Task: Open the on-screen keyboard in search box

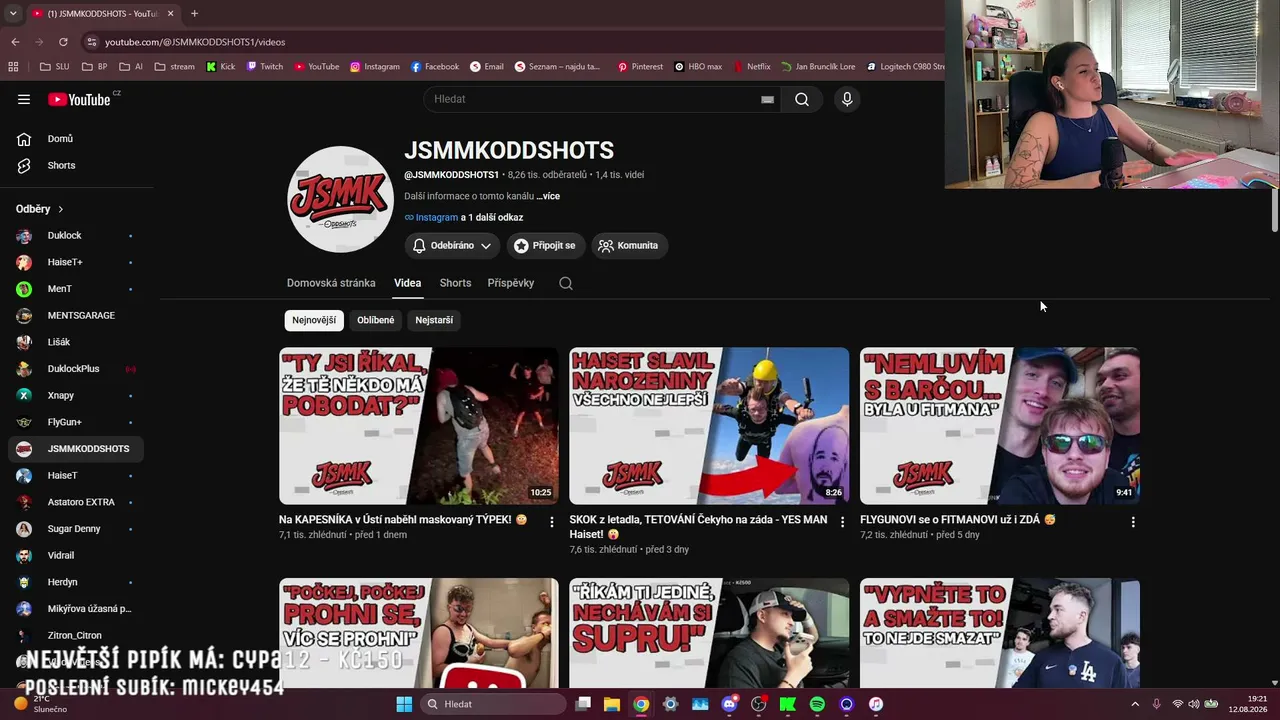Action: pyautogui.click(x=767, y=99)
